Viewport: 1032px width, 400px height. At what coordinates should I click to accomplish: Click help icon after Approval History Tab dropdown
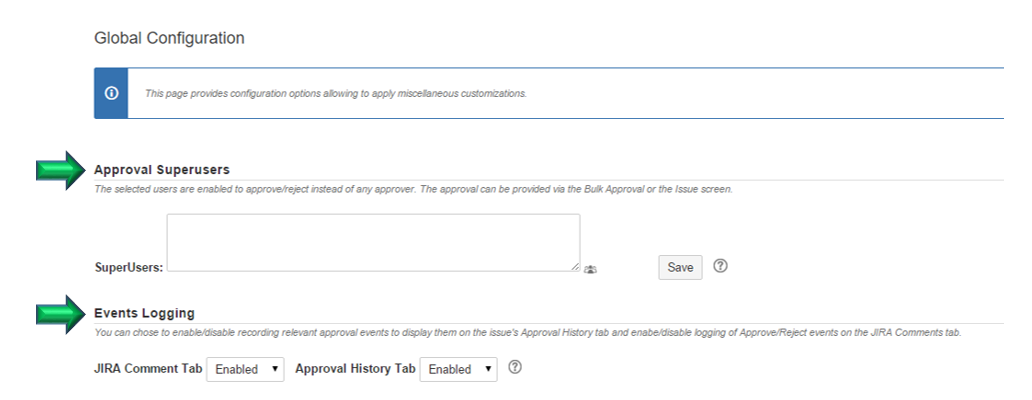(515, 367)
